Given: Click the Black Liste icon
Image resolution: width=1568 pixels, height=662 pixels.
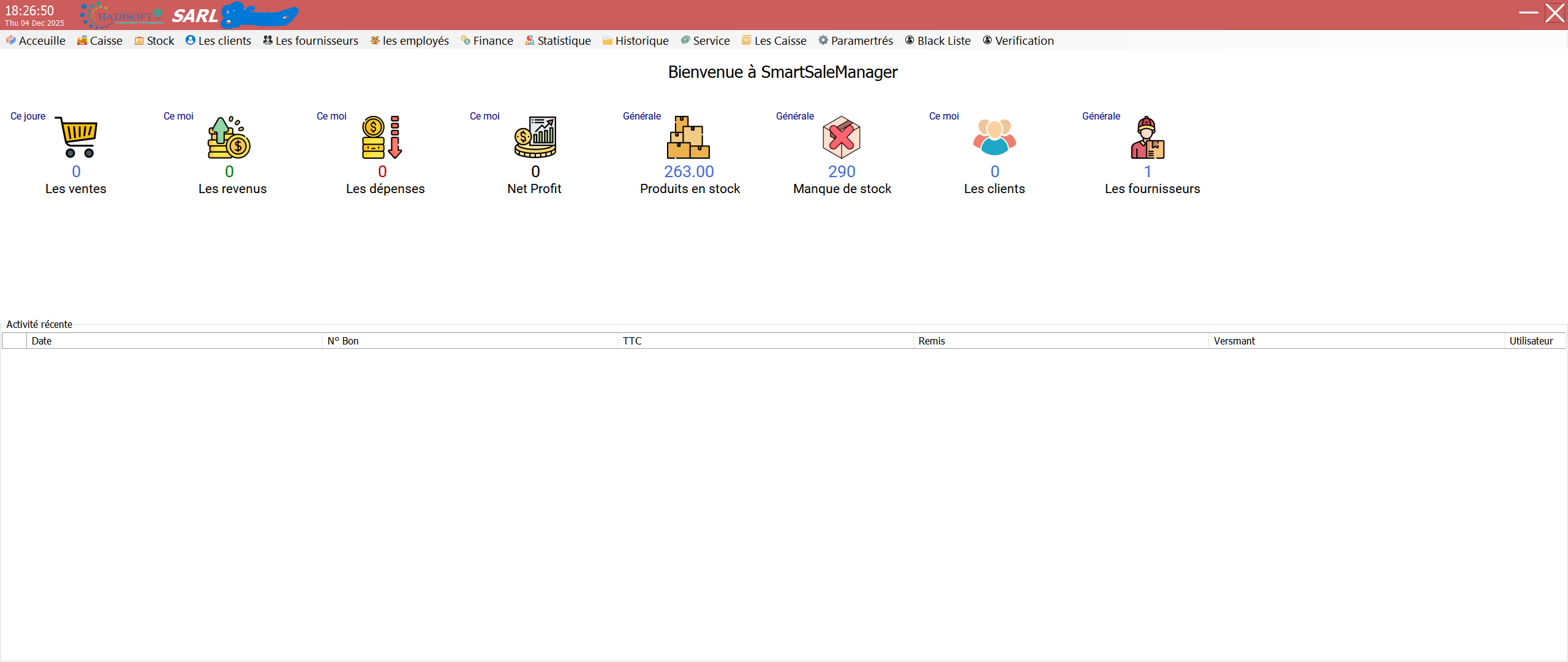Looking at the screenshot, I should (x=910, y=40).
